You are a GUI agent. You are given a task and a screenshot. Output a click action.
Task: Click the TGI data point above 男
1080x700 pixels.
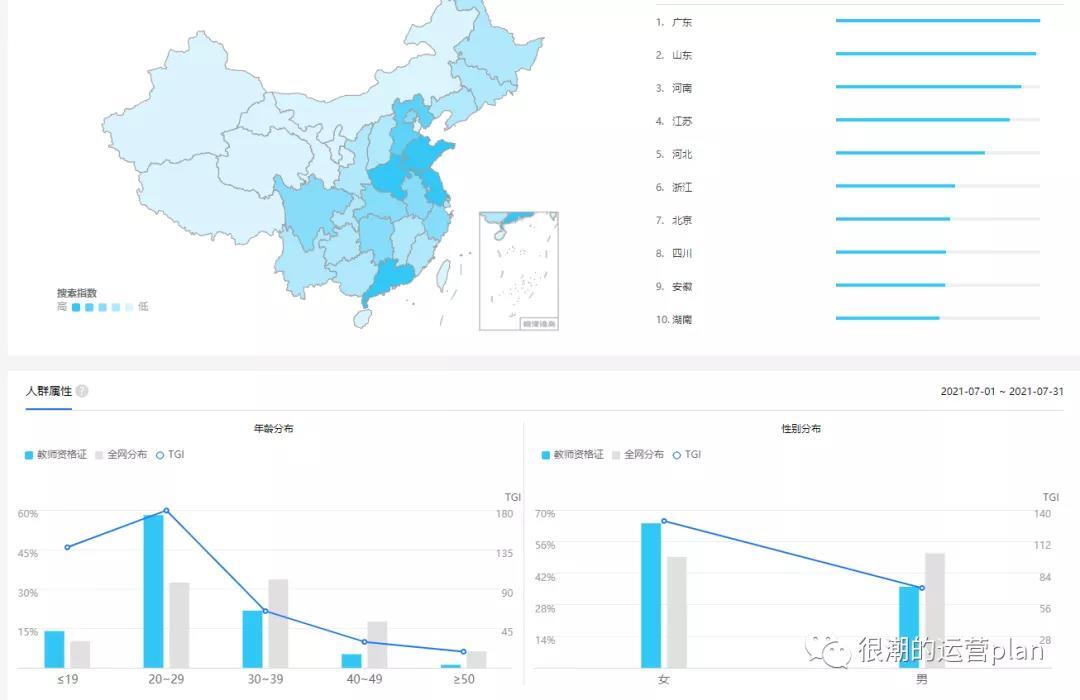[921, 588]
